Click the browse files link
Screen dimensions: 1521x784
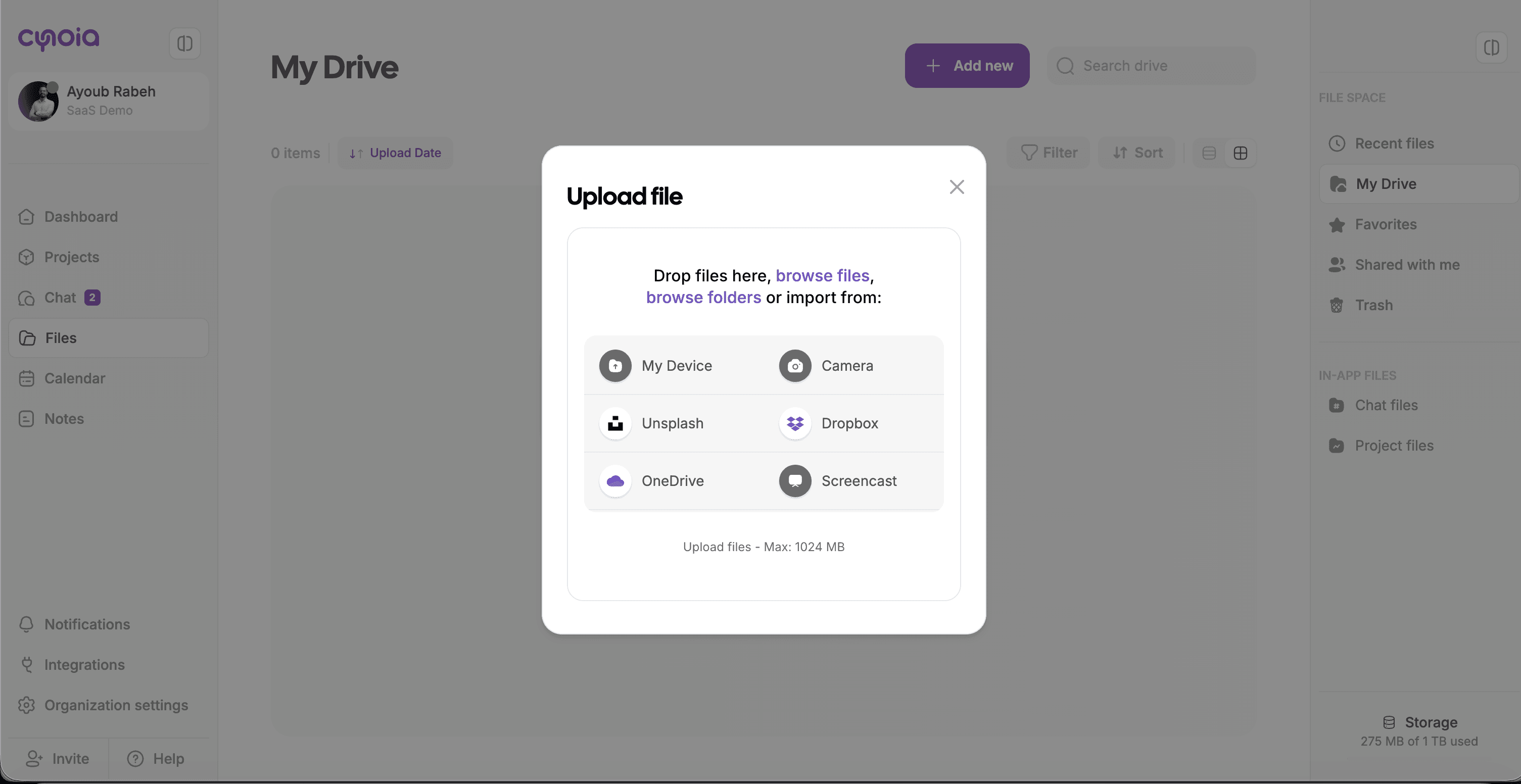point(822,276)
